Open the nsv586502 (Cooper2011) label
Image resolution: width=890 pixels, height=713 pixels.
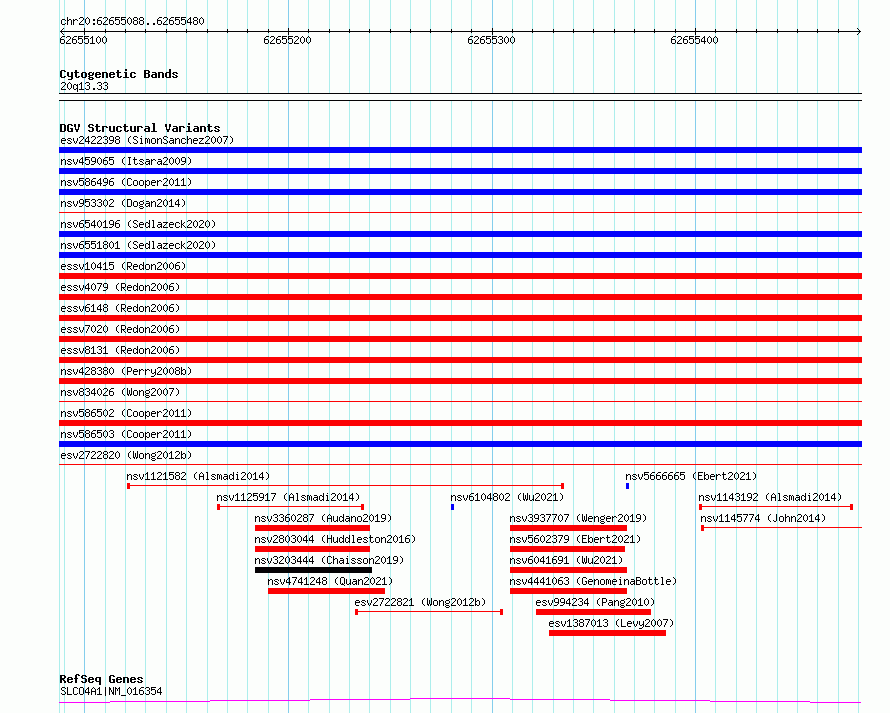pos(126,413)
